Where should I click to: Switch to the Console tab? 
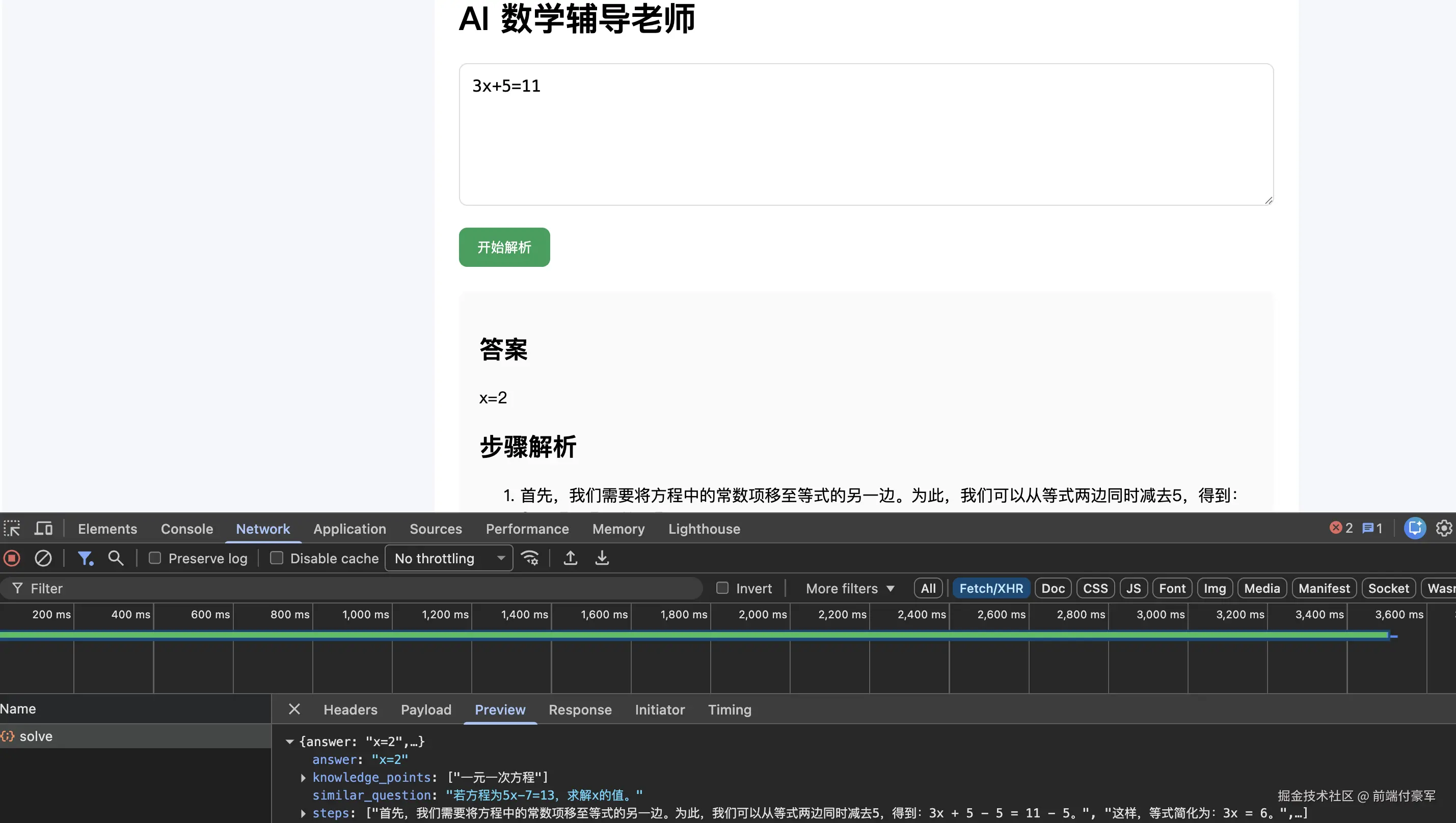[x=186, y=529]
